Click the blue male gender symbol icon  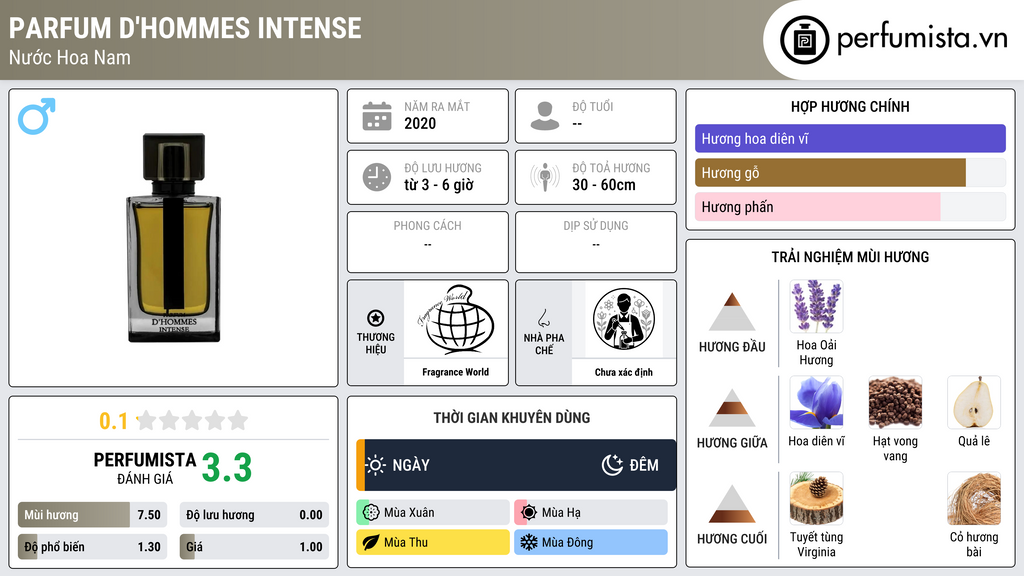(x=37, y=116)
